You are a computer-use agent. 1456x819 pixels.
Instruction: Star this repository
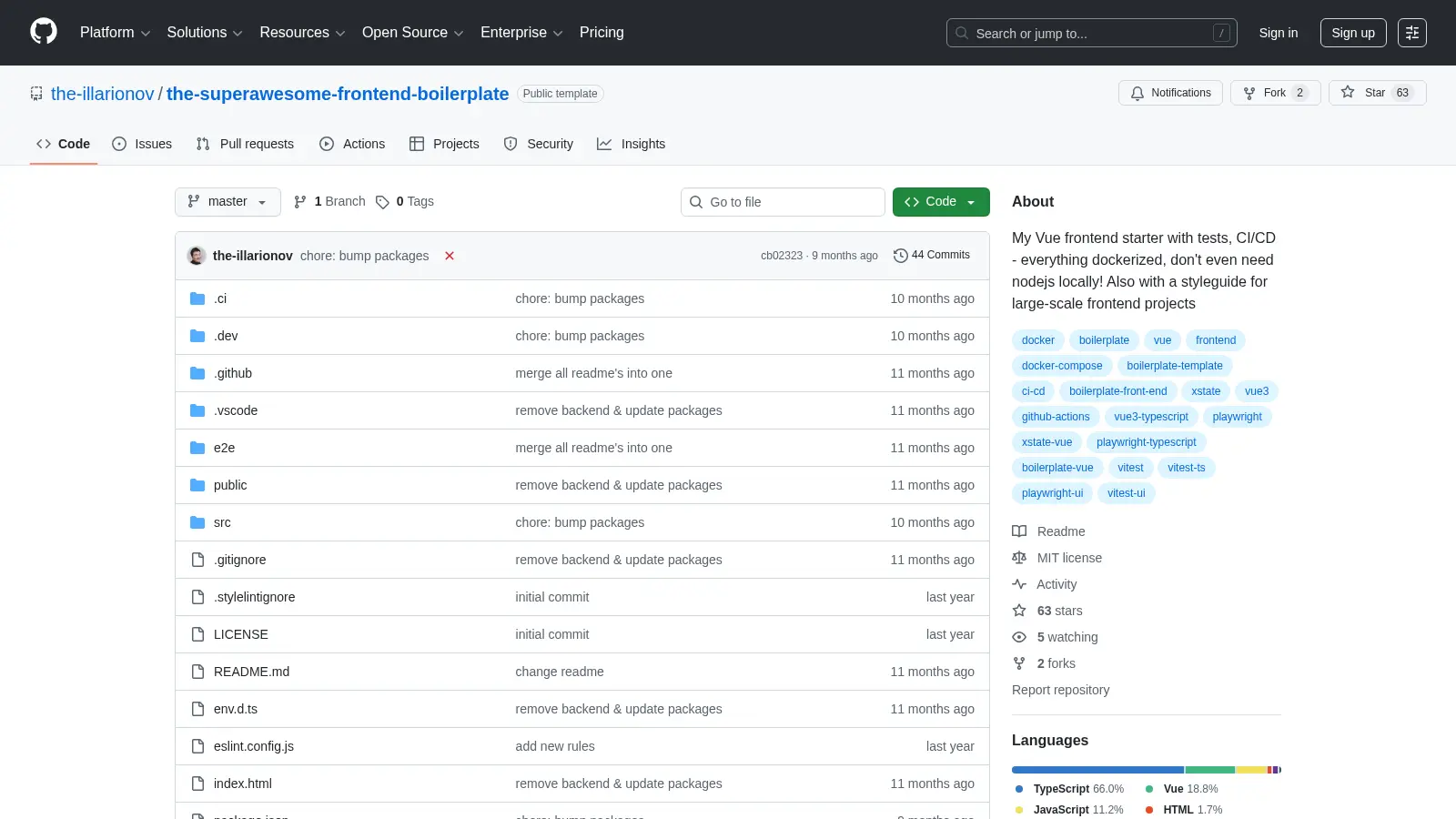[1377, 93]
